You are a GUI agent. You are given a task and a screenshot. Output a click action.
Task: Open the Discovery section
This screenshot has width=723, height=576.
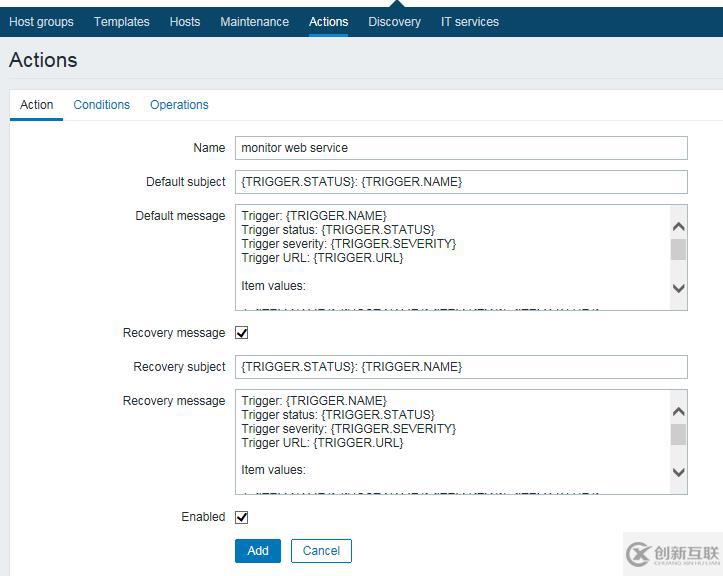[x=394, y=22]
